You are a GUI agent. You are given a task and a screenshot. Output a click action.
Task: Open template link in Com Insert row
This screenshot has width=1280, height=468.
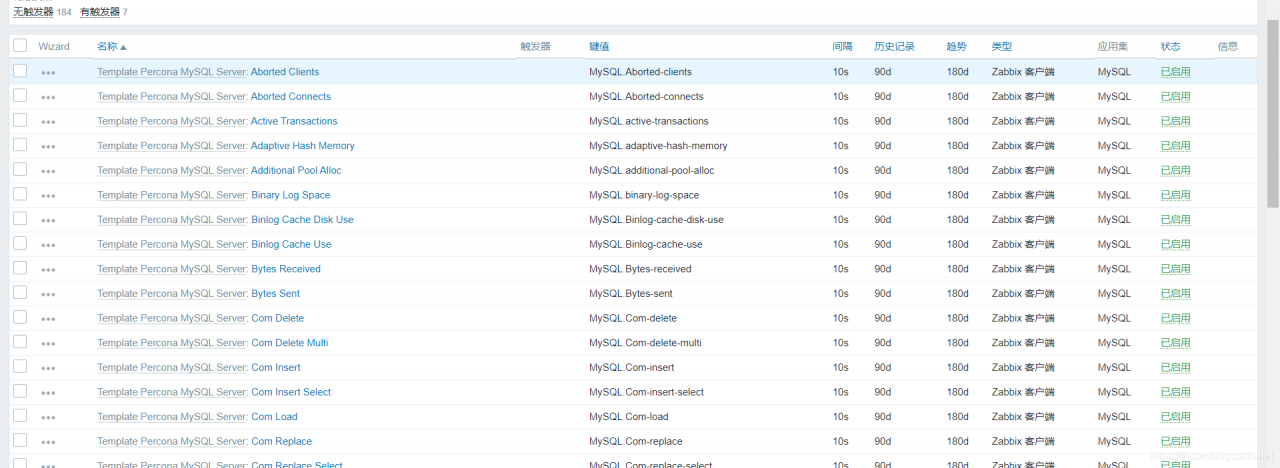(x=172, y=368)
